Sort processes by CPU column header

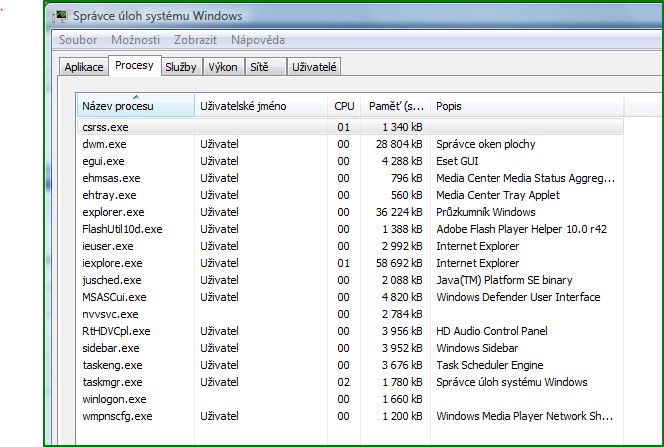point(343,106)
